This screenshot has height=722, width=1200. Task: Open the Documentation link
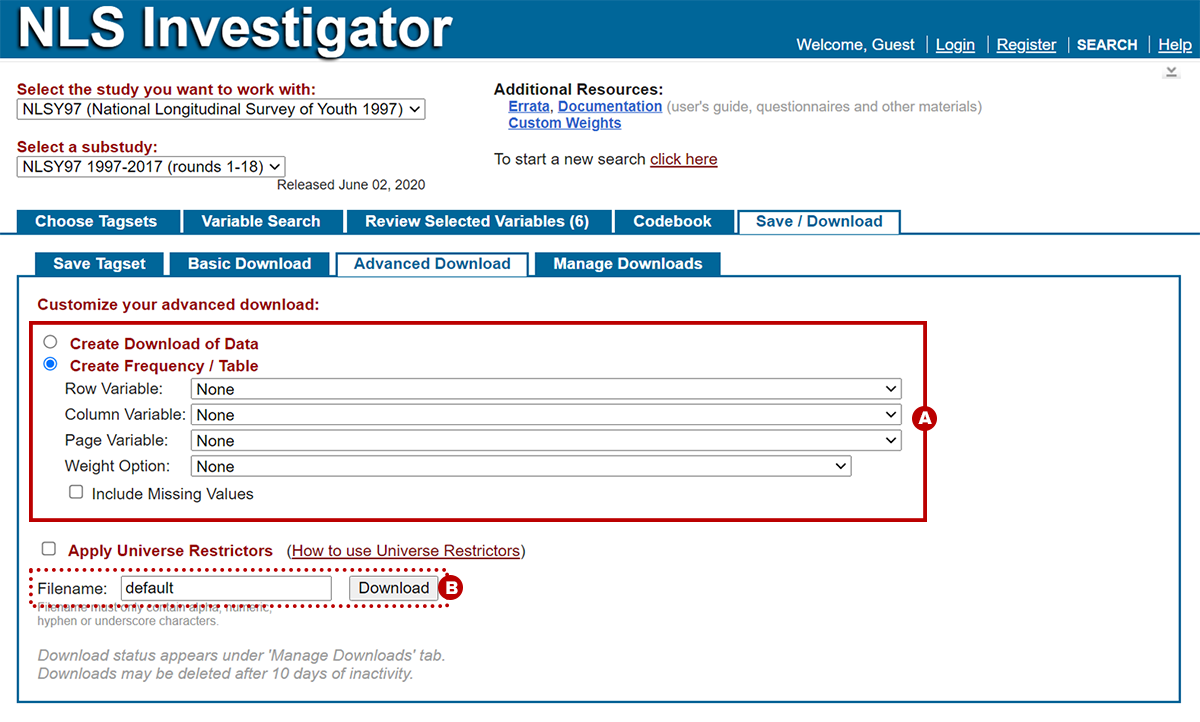coord(610,106)
